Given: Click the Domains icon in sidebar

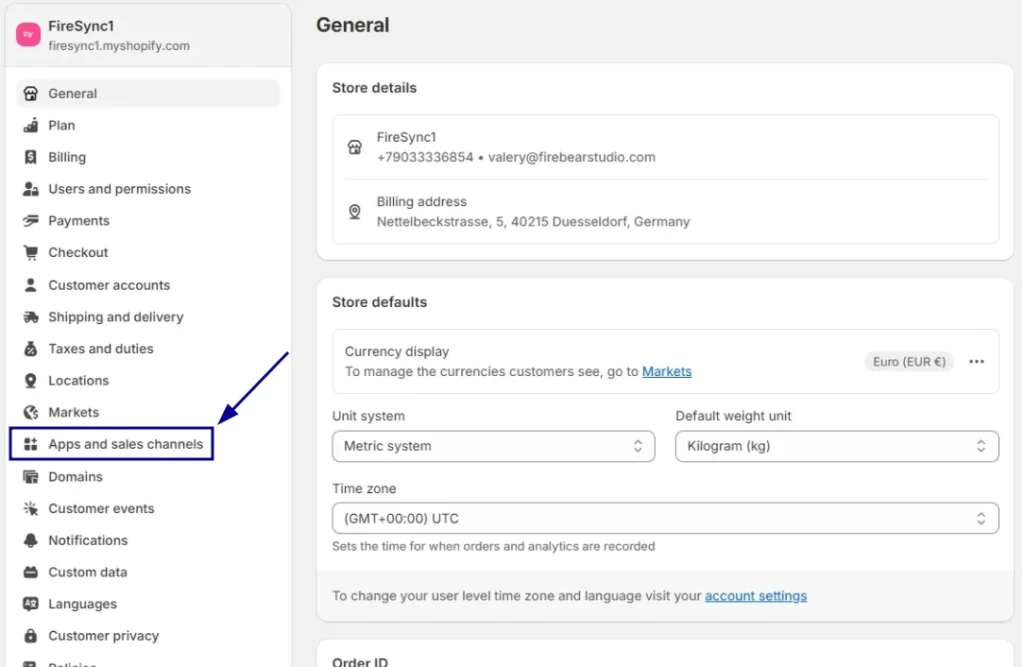Looking at the screenshot, I should (x=30, y=477).
